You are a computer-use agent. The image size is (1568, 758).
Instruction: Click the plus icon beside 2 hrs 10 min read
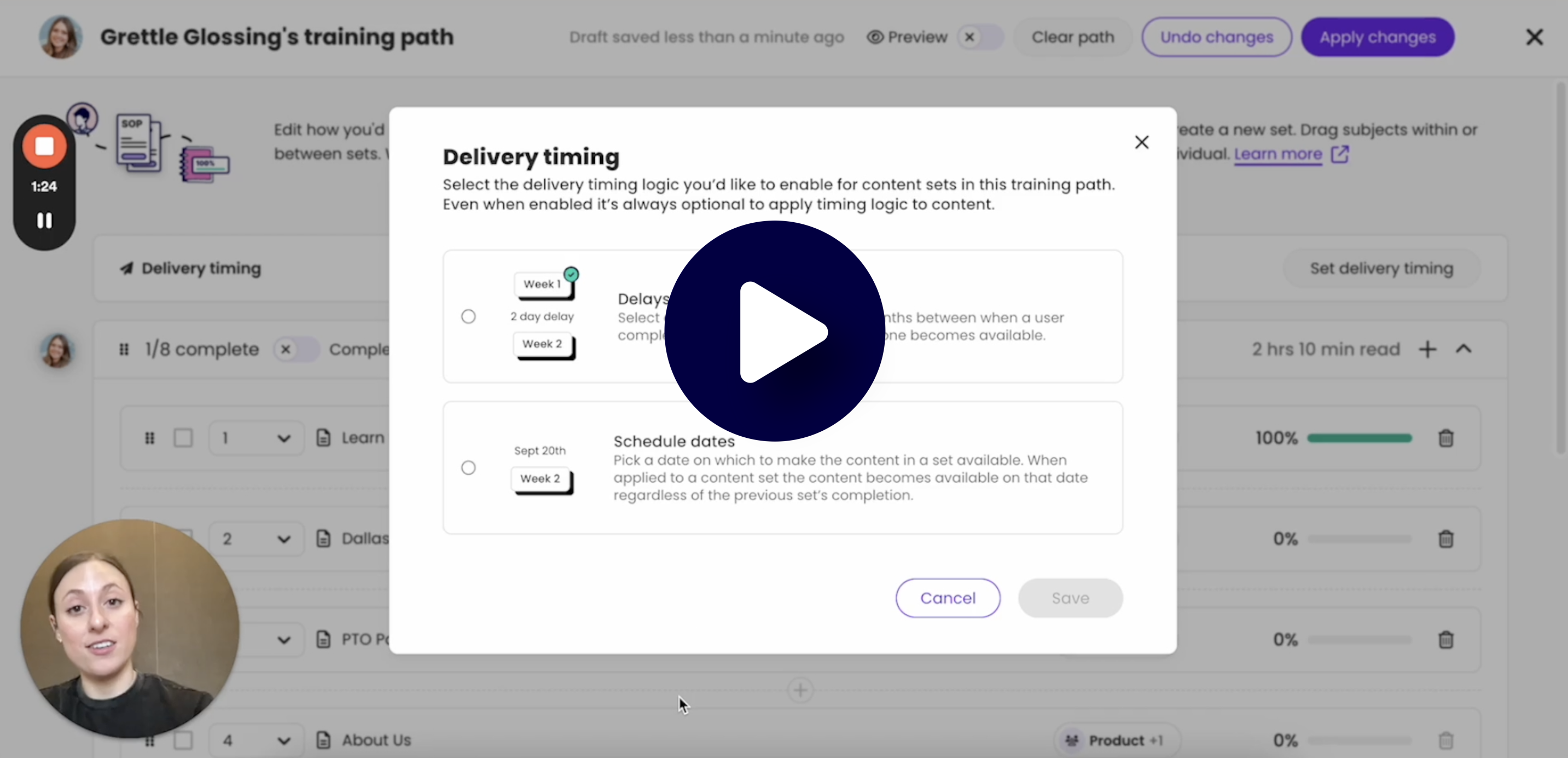[x=1427, y=349]
